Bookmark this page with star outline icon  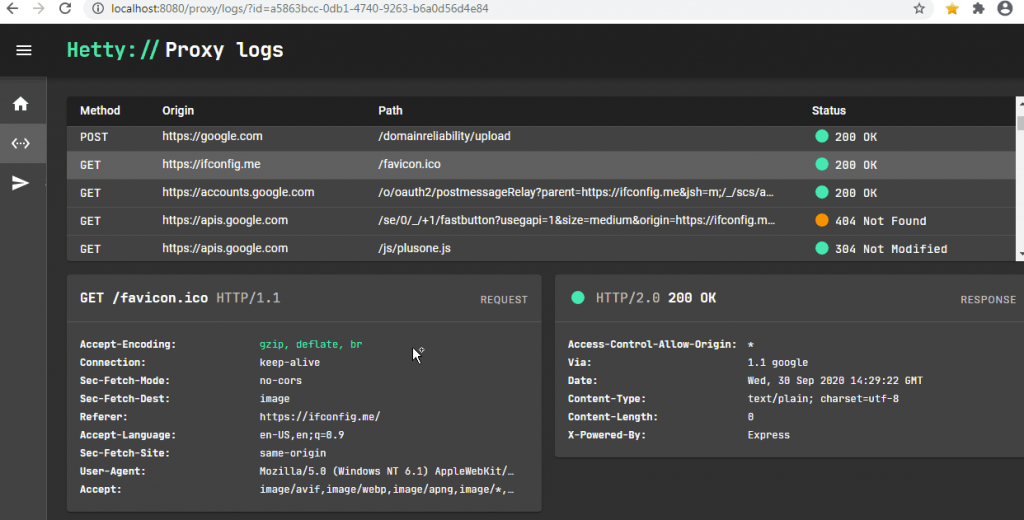919,8
